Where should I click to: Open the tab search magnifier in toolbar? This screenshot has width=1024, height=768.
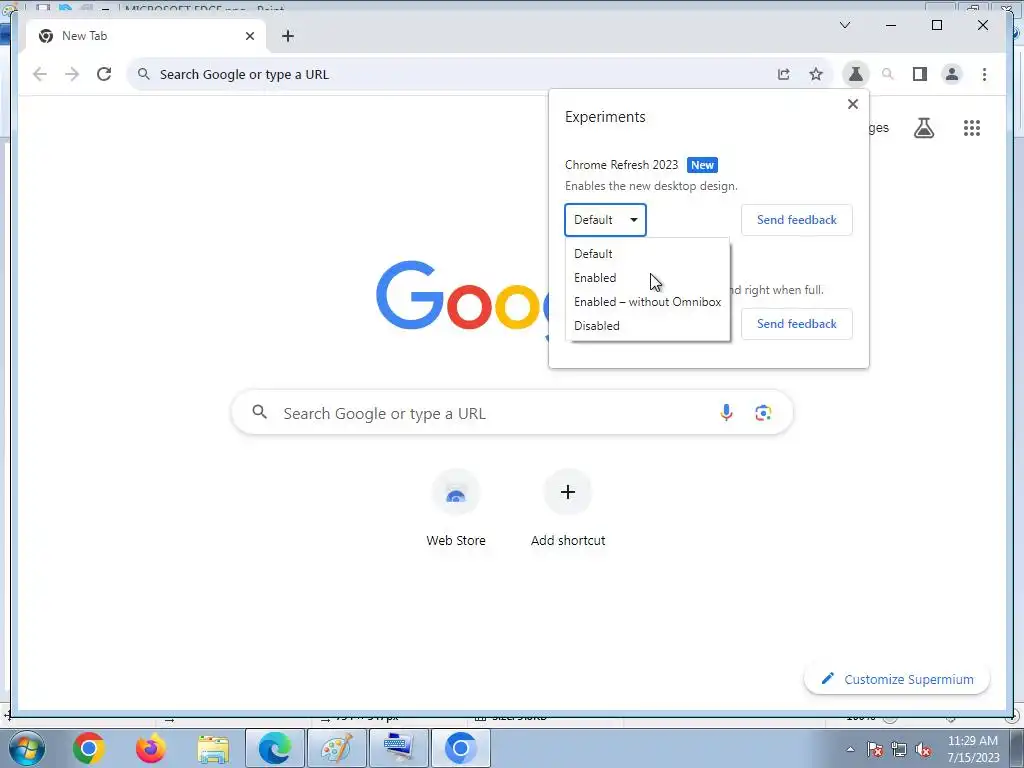tap(888, 74)
